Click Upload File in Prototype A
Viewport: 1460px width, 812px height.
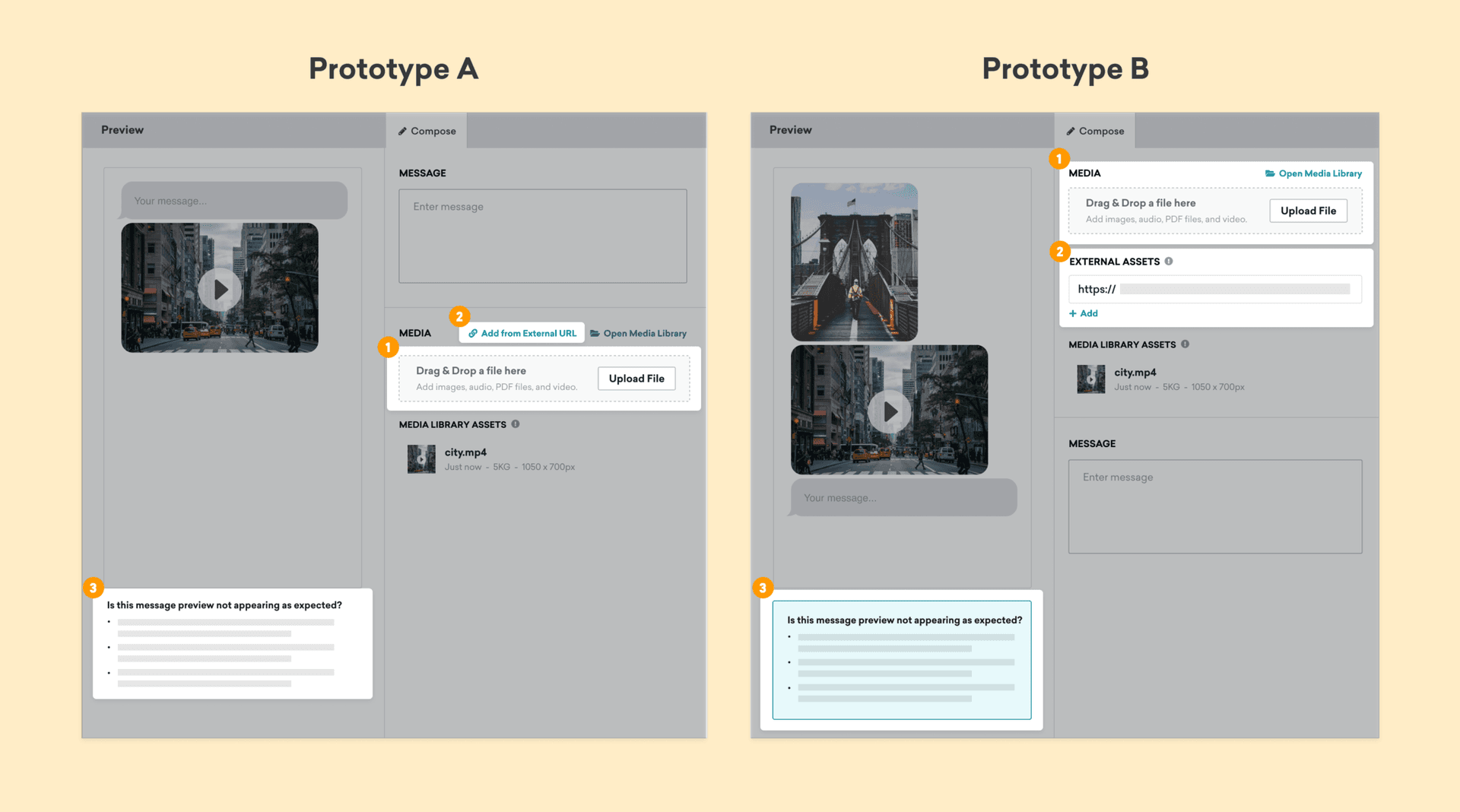[636, 378]
